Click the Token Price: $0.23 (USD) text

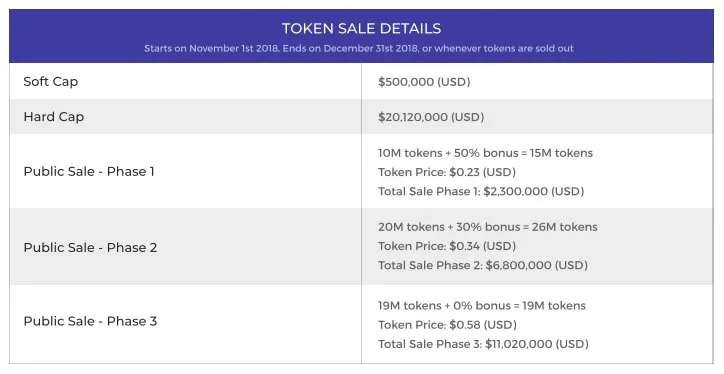click(x=447, y=172)
